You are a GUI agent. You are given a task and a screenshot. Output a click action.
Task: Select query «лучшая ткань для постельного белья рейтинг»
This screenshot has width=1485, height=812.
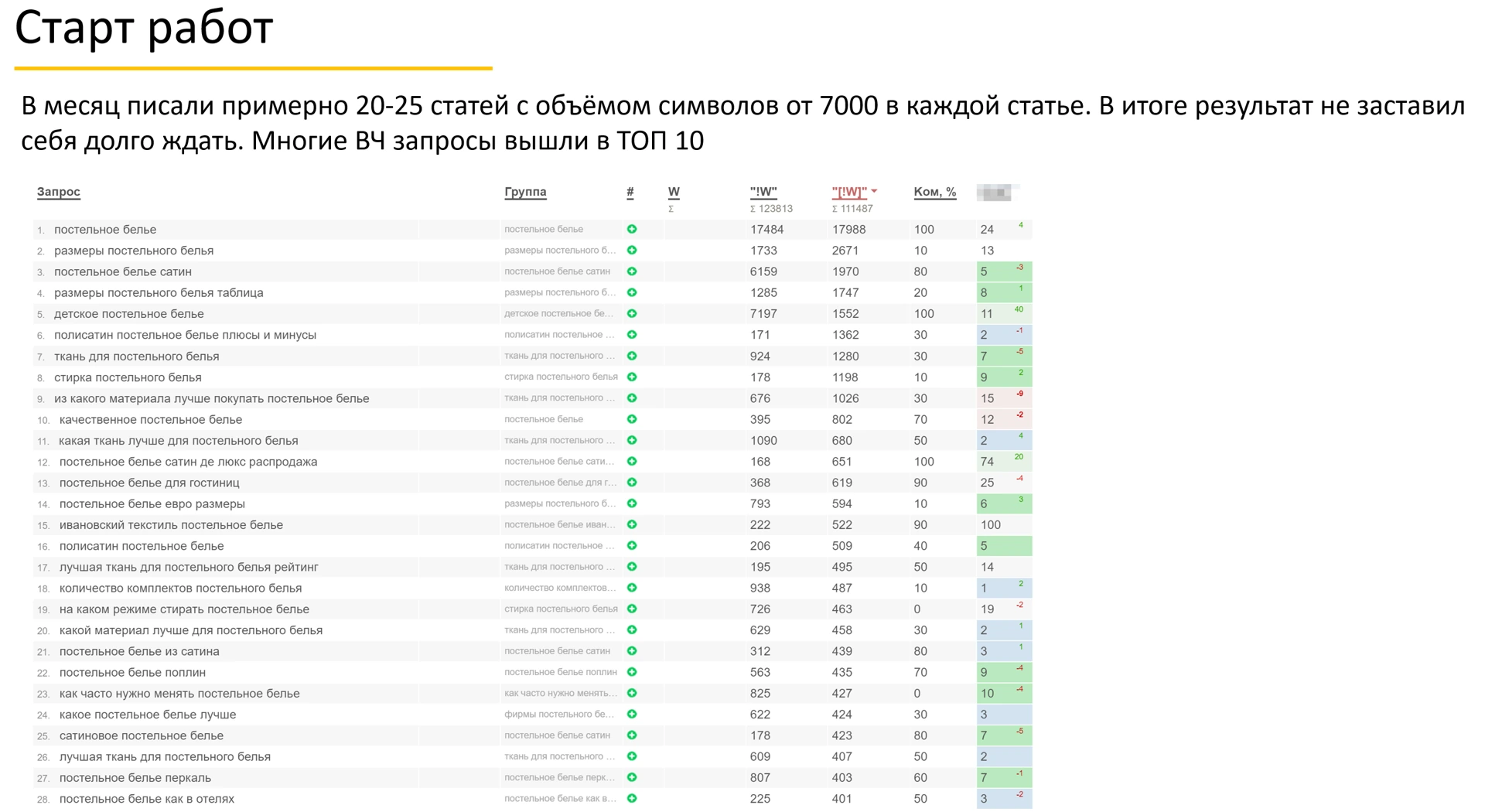pyautogui.click(x=189, y=568)
